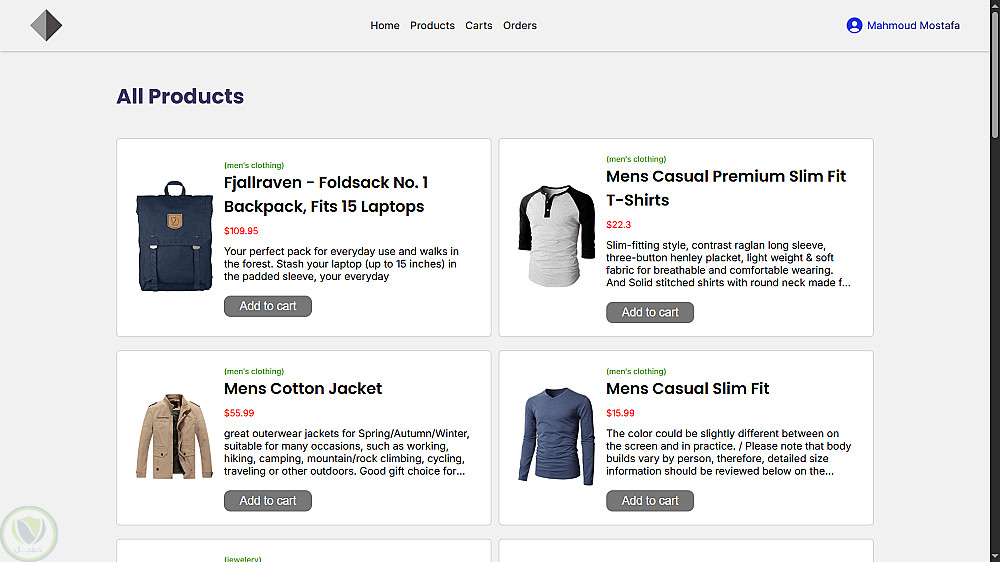
Task: Go to the Products menu item
Action: (x=432, y=26)
